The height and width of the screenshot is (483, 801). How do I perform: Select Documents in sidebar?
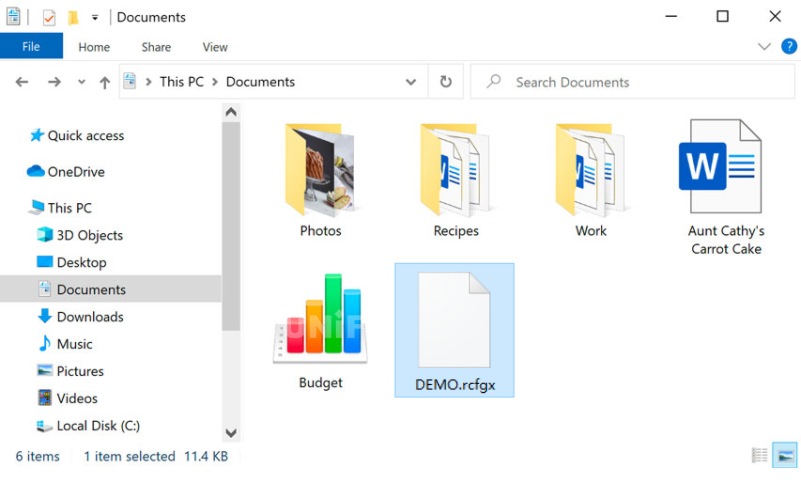point(110,289)
